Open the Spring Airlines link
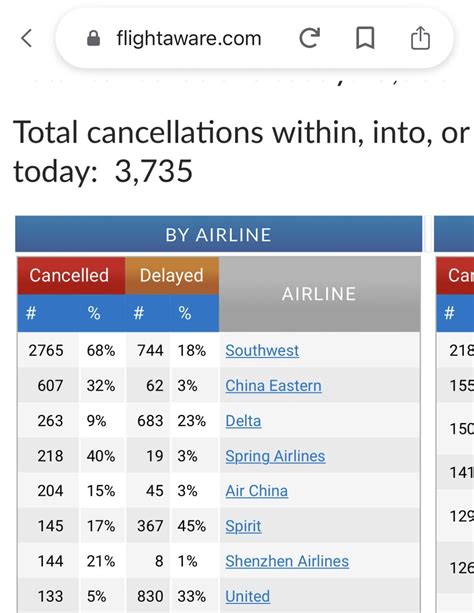This screenshot has width=474, height=613. click(275, 456)
